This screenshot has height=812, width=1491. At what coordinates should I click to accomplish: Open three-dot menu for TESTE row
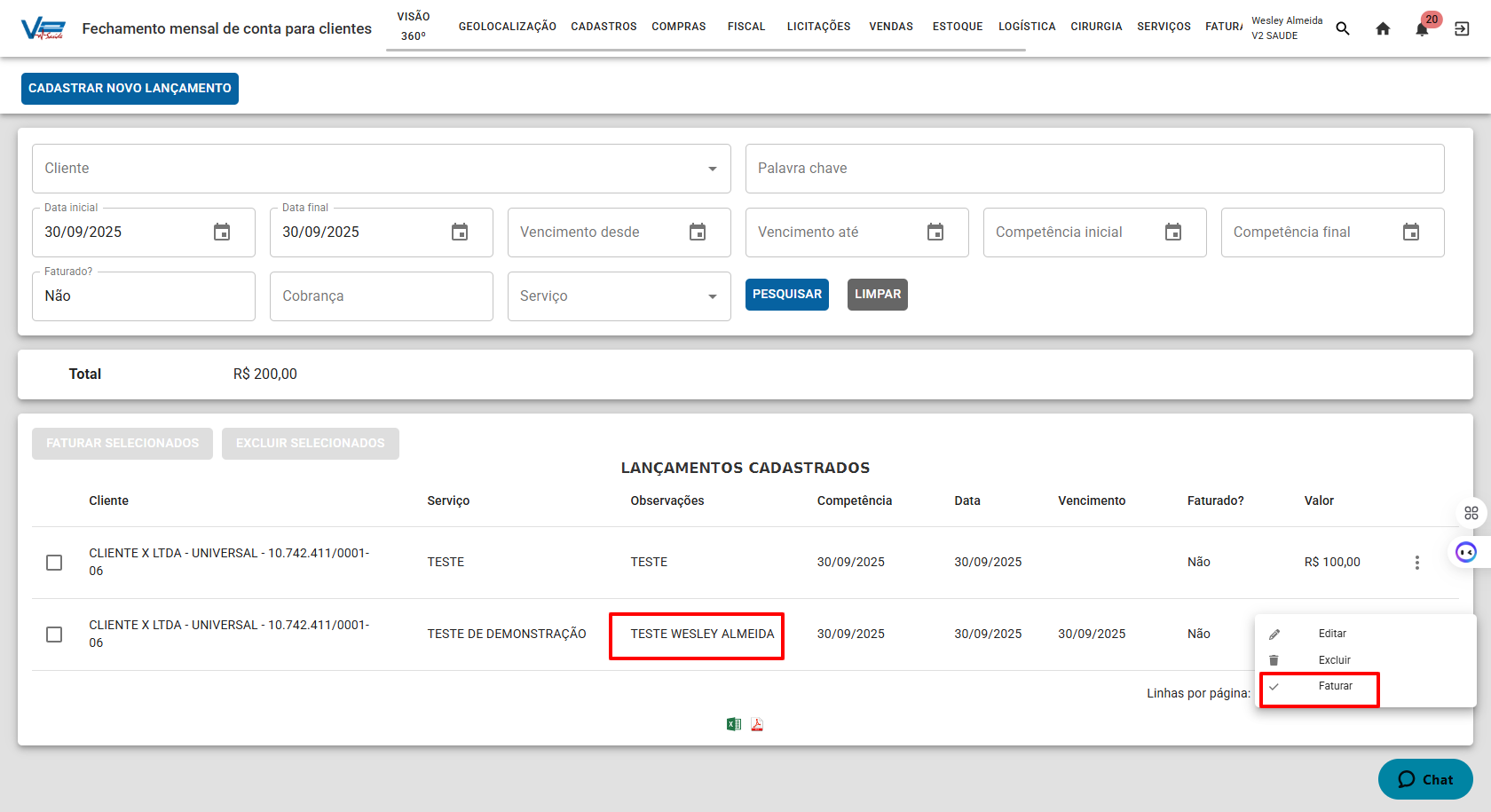click(x=1417, y=563)
